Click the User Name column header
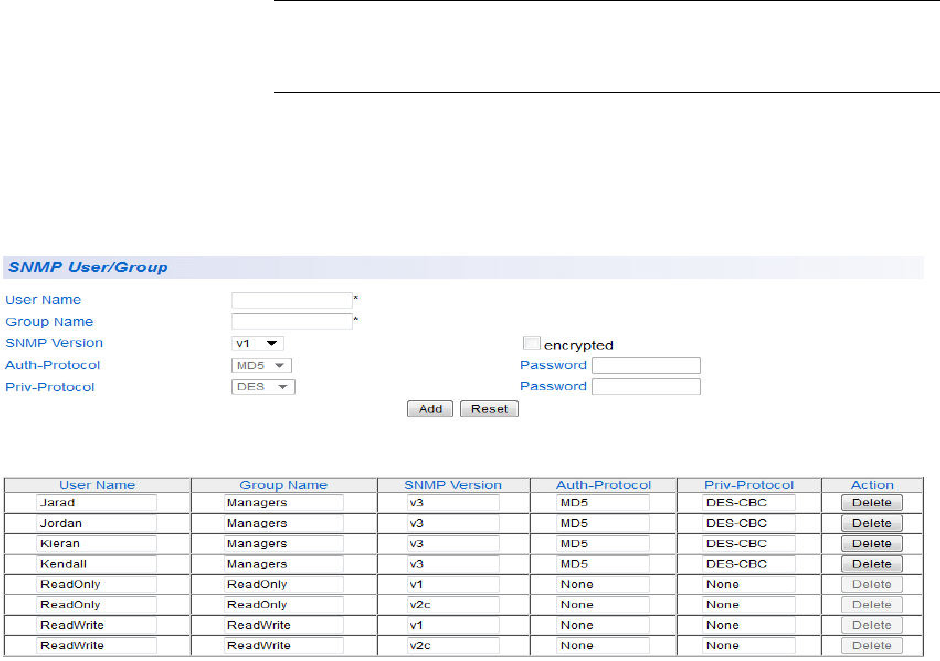 (97, 485)
